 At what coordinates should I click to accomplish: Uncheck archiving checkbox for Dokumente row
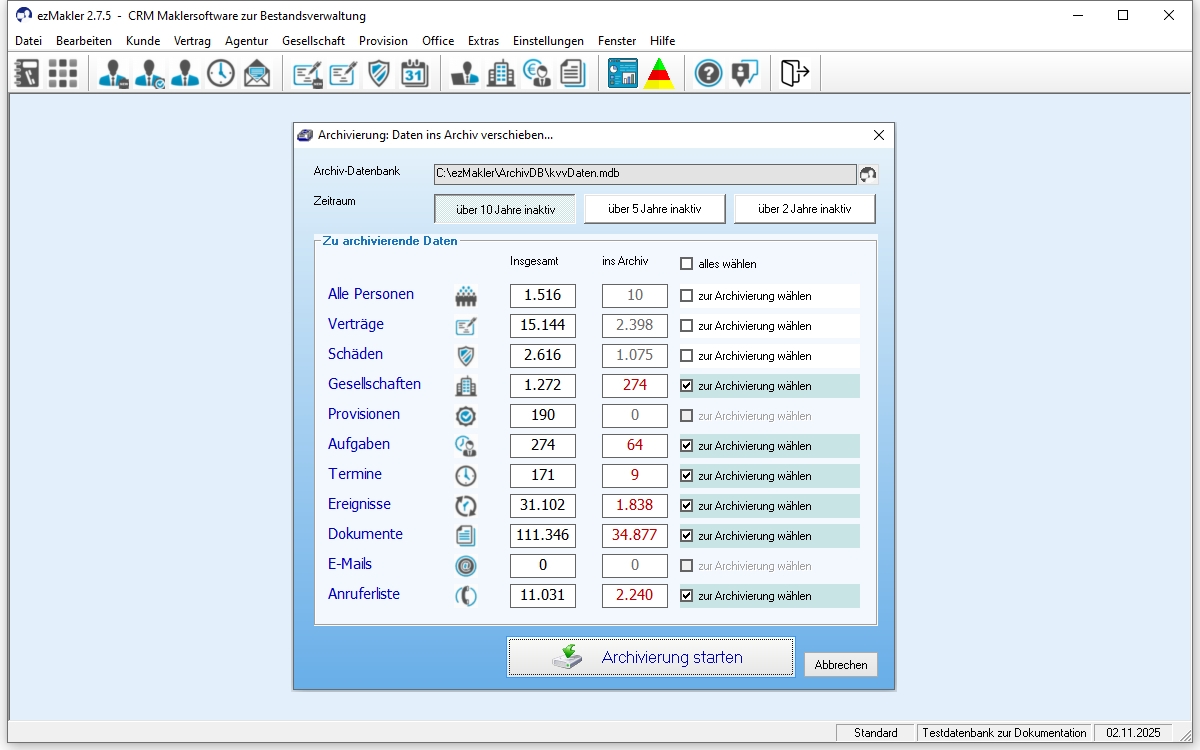tap(686, 536)
